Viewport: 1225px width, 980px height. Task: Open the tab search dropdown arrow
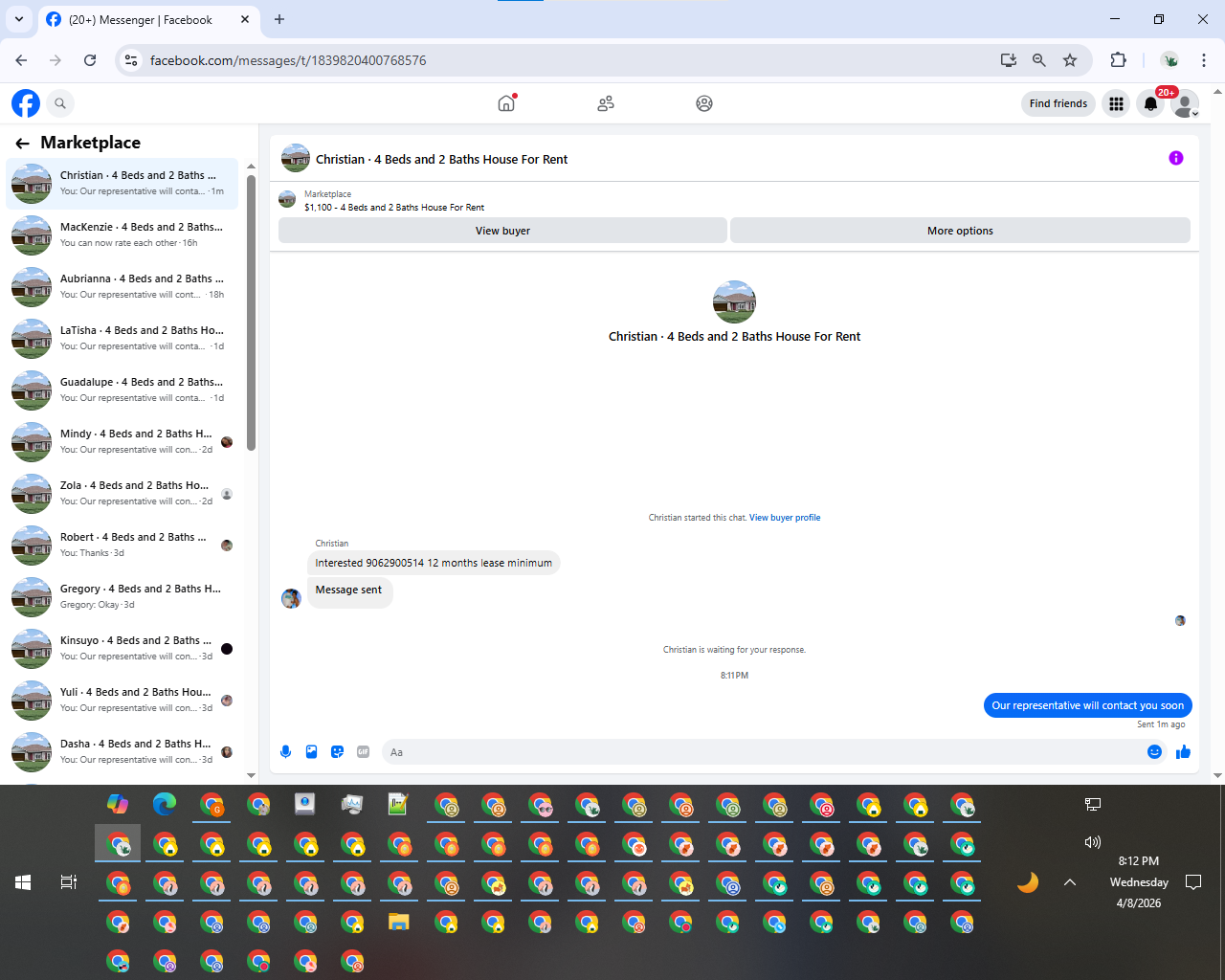coord(19,19)
